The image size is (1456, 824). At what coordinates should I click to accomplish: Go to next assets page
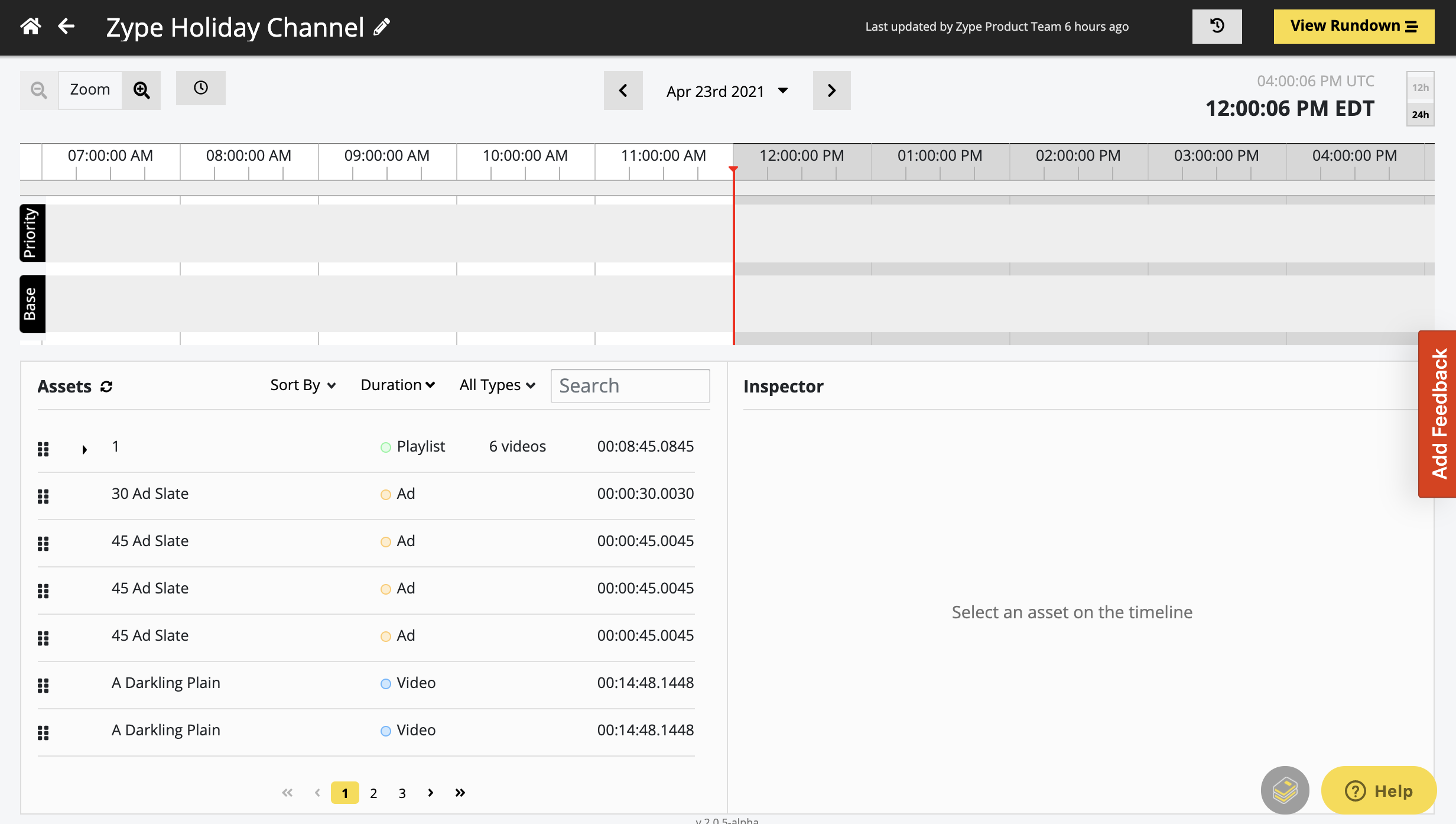(431, 793)
